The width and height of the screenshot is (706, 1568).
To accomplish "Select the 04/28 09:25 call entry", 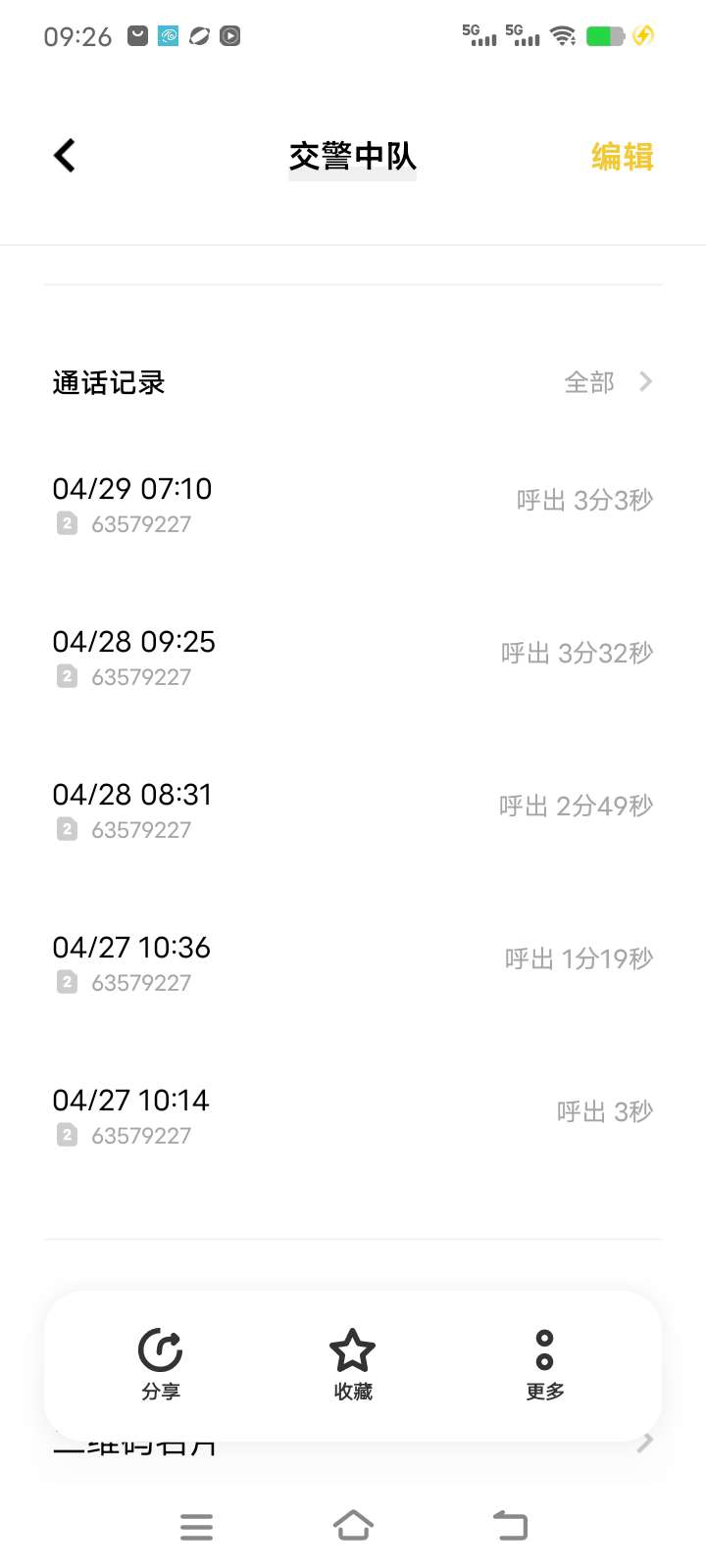I will (x=353, y=657).
